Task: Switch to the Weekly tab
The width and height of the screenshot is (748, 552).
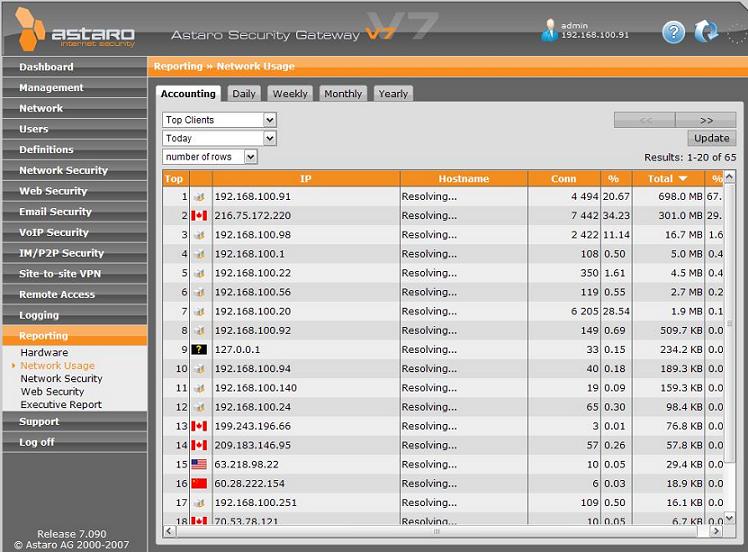Action: pos(290,94)
